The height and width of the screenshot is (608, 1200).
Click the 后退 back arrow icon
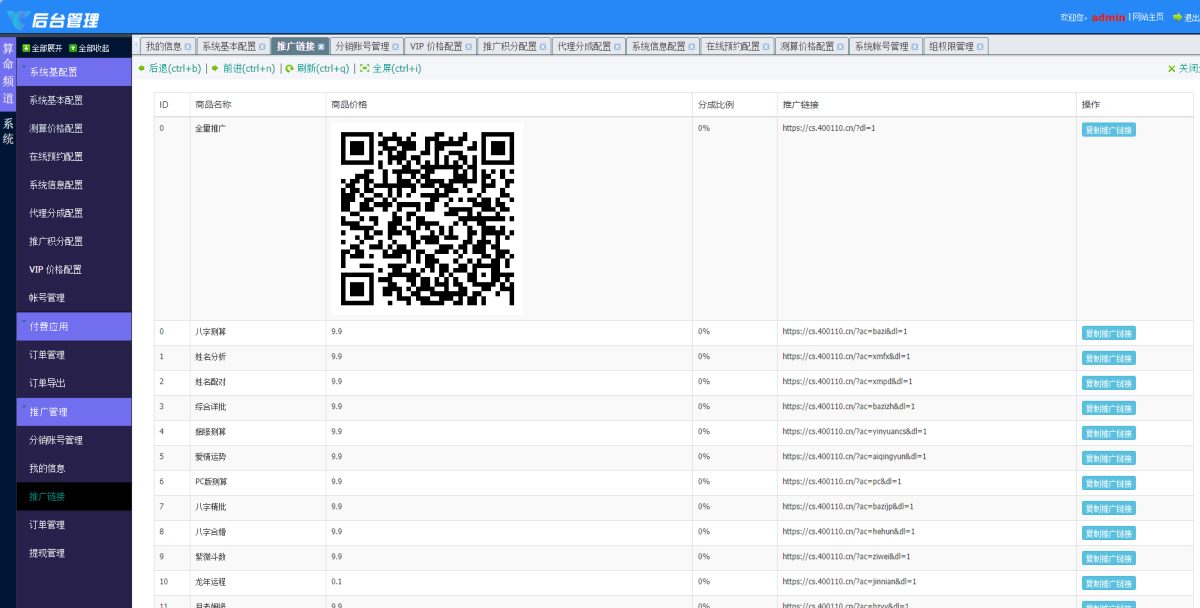coord(142,68)
